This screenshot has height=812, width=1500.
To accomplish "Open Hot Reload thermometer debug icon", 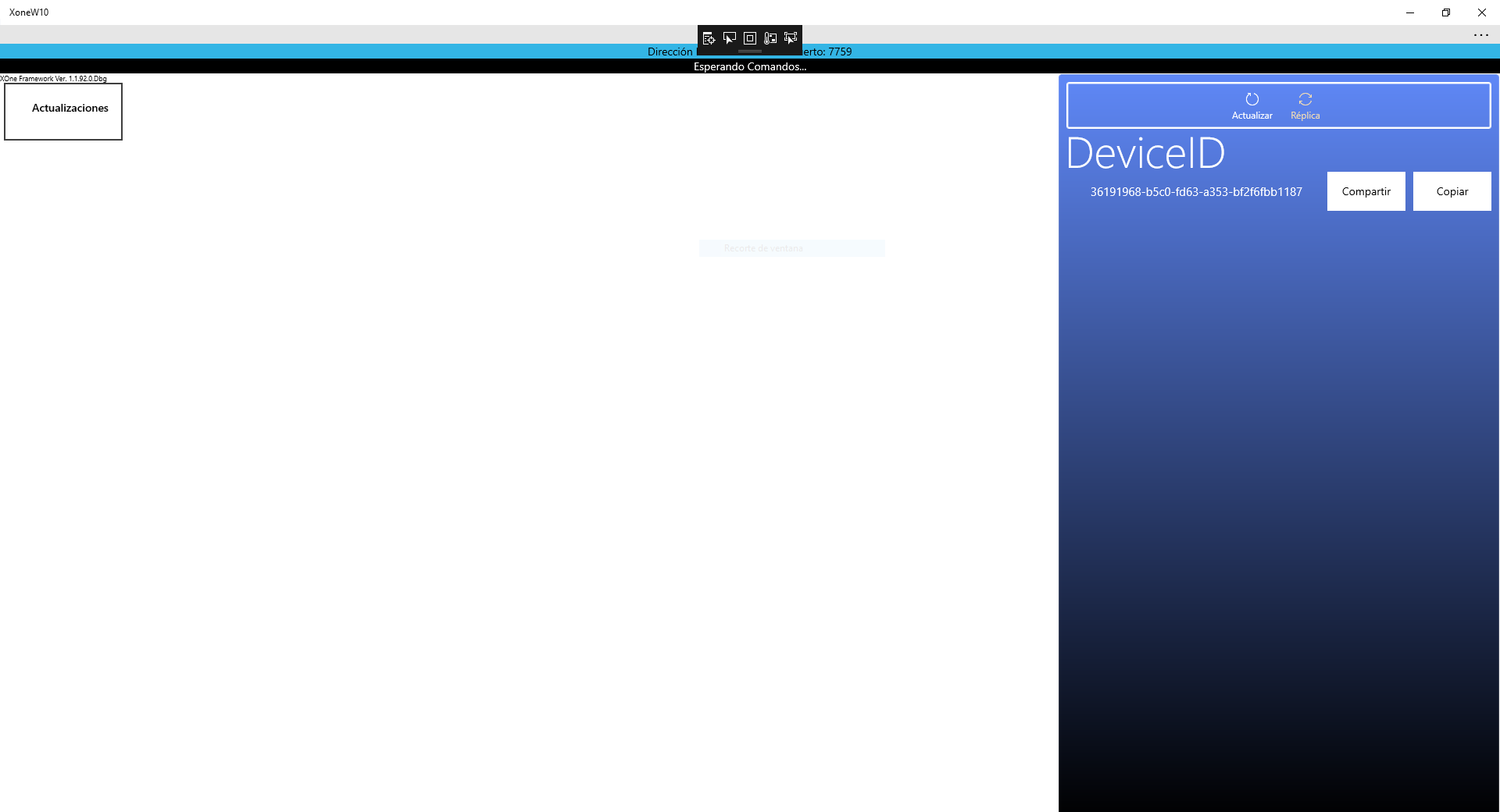I will point(770,38).
